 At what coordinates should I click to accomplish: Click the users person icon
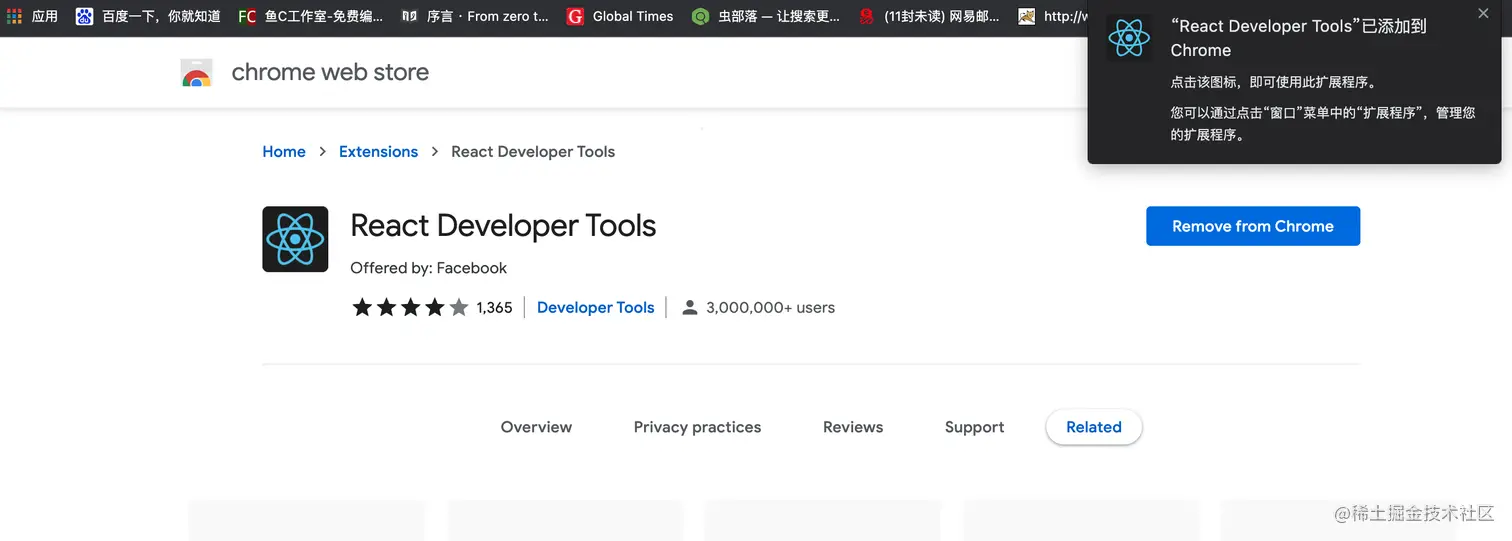(689, 307)
